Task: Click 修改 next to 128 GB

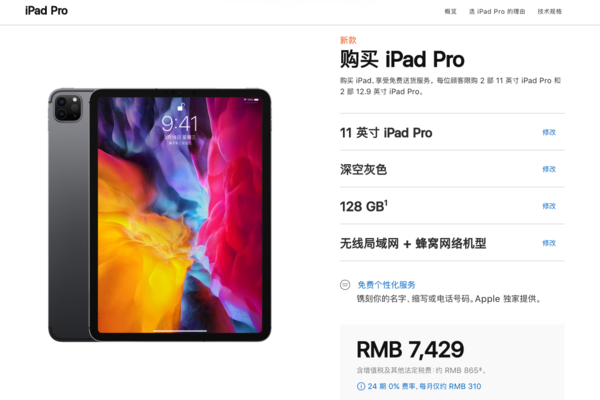Action: [x=549, y=206]
